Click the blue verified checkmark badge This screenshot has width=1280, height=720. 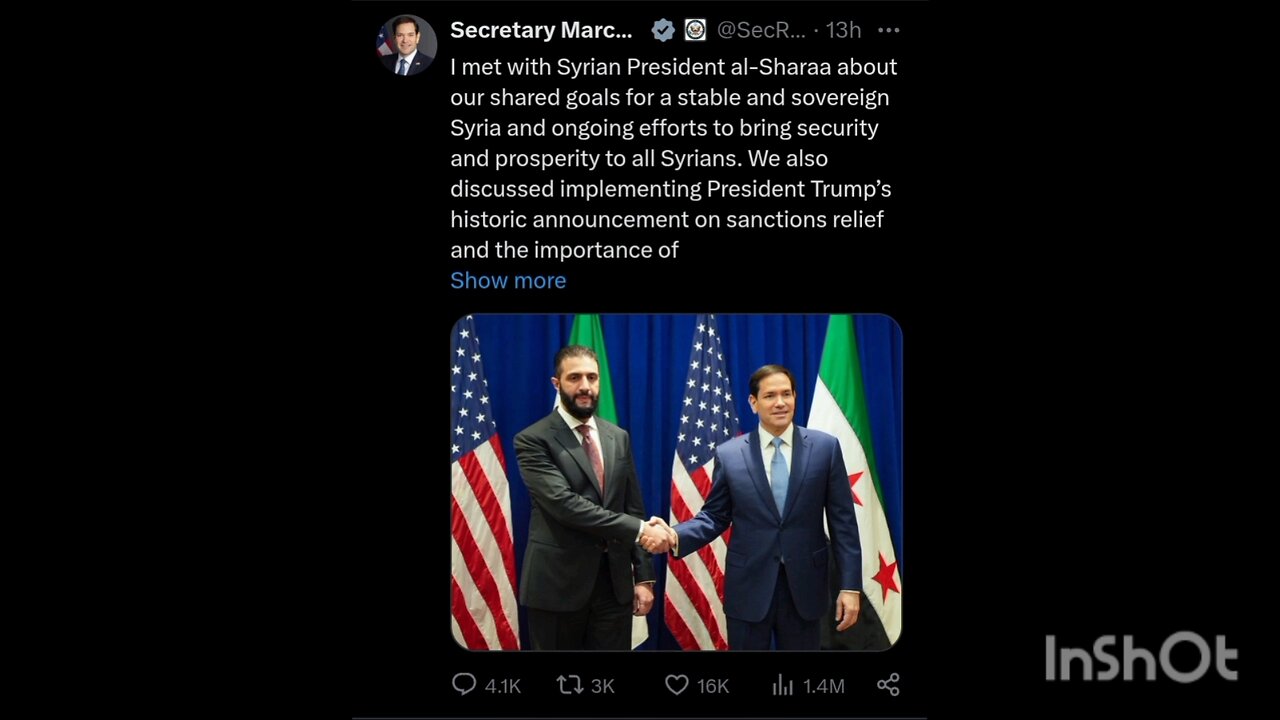tap(663, 30)
